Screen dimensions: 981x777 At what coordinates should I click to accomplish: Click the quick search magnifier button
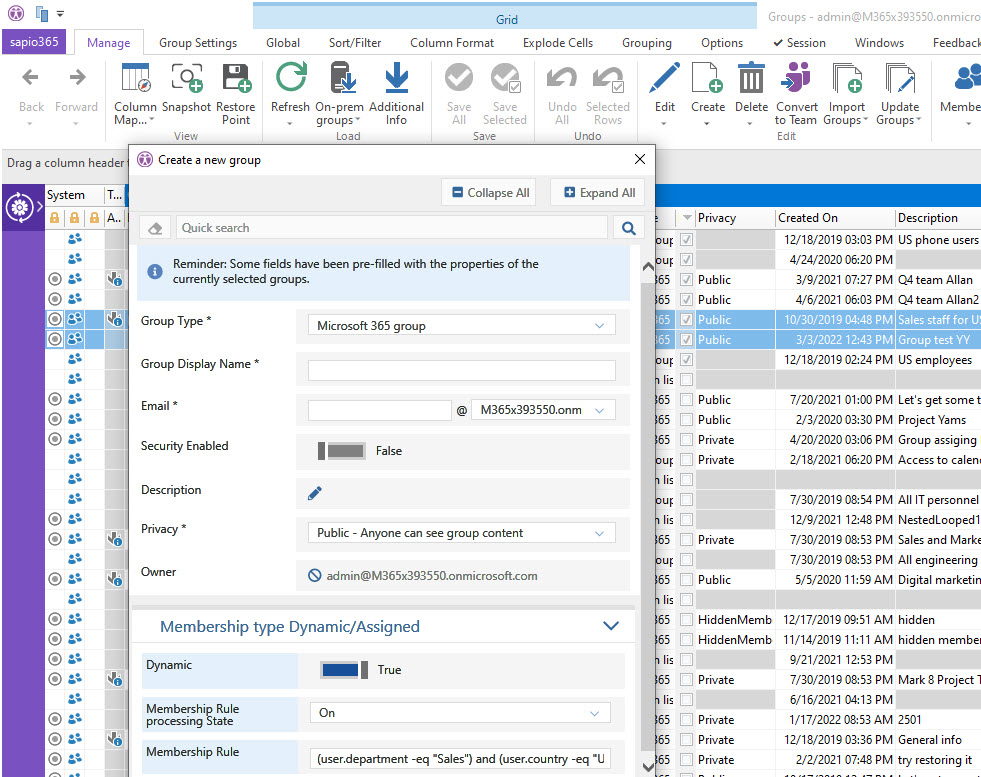(x=629, y=228)
